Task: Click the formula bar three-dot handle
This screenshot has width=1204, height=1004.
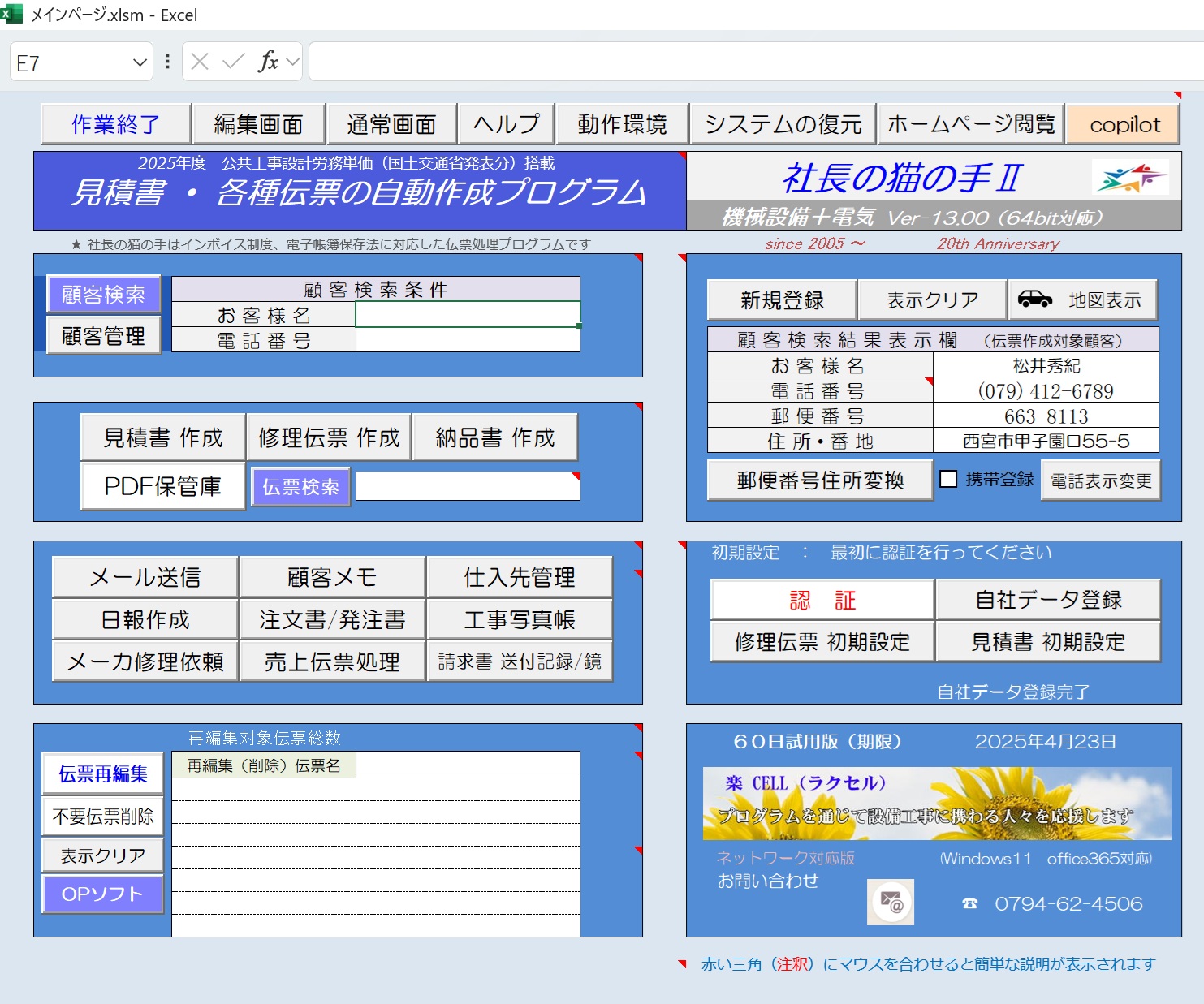Action: (x=168, y=62)
